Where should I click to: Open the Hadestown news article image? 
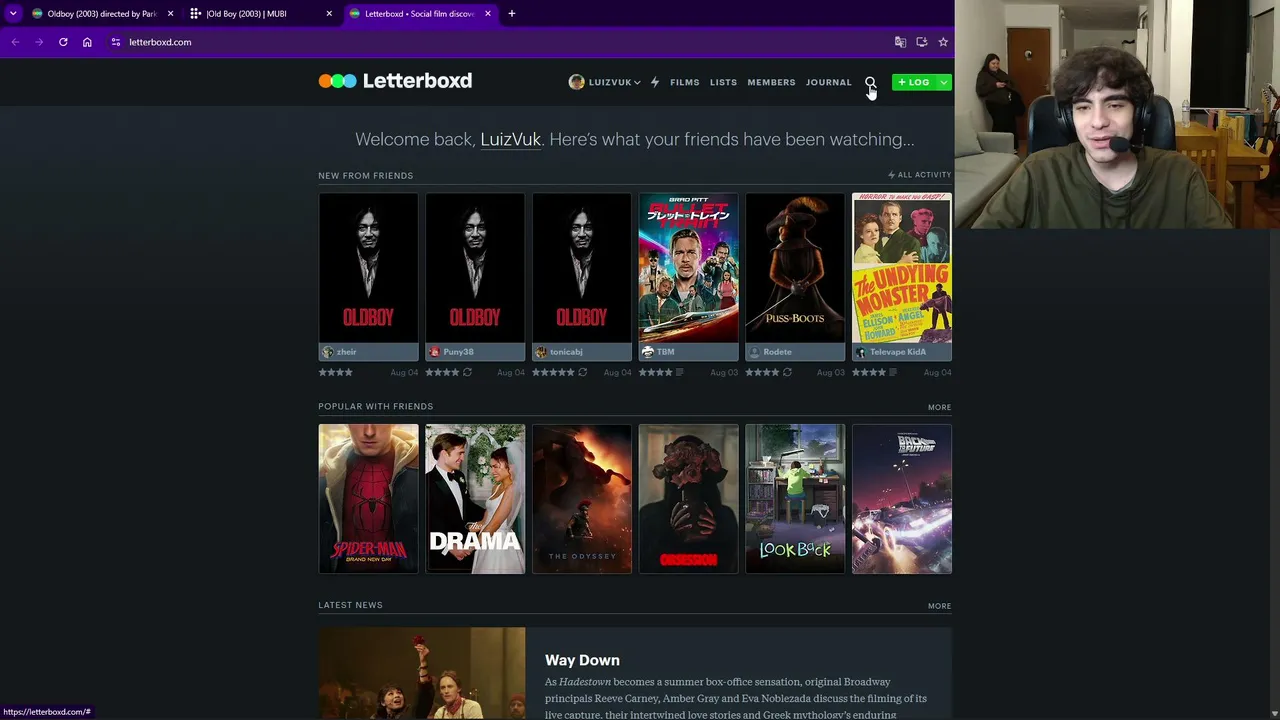tap(421, 673)
